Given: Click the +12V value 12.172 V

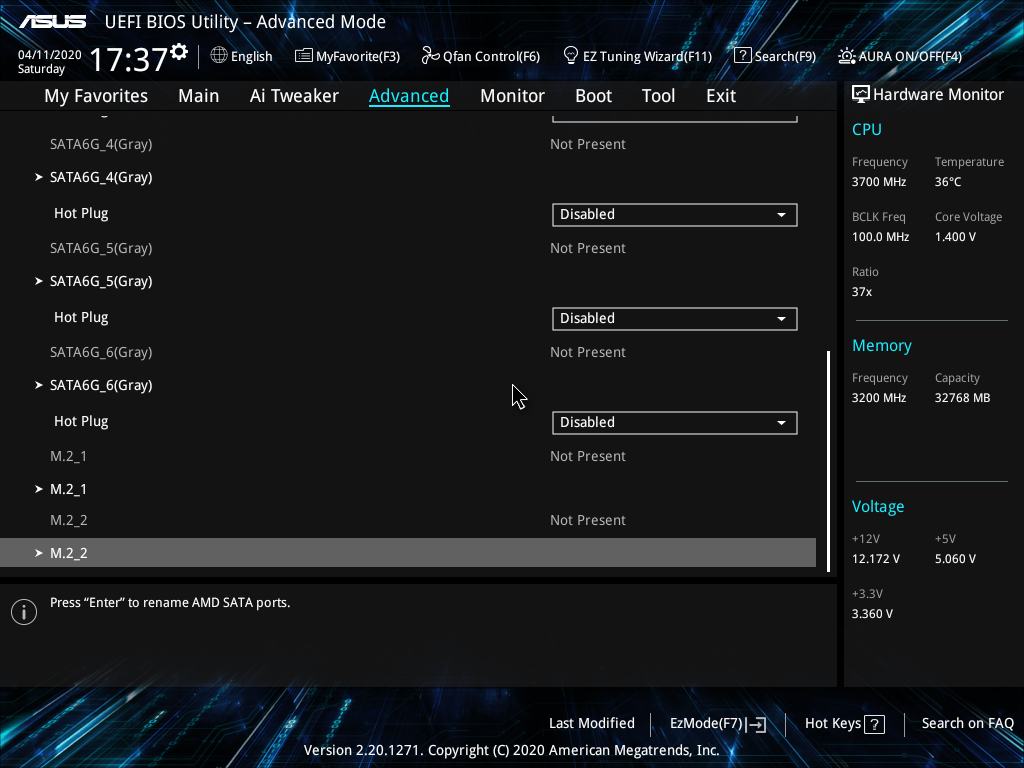Looking at the screenshot, I should [875, 559].
